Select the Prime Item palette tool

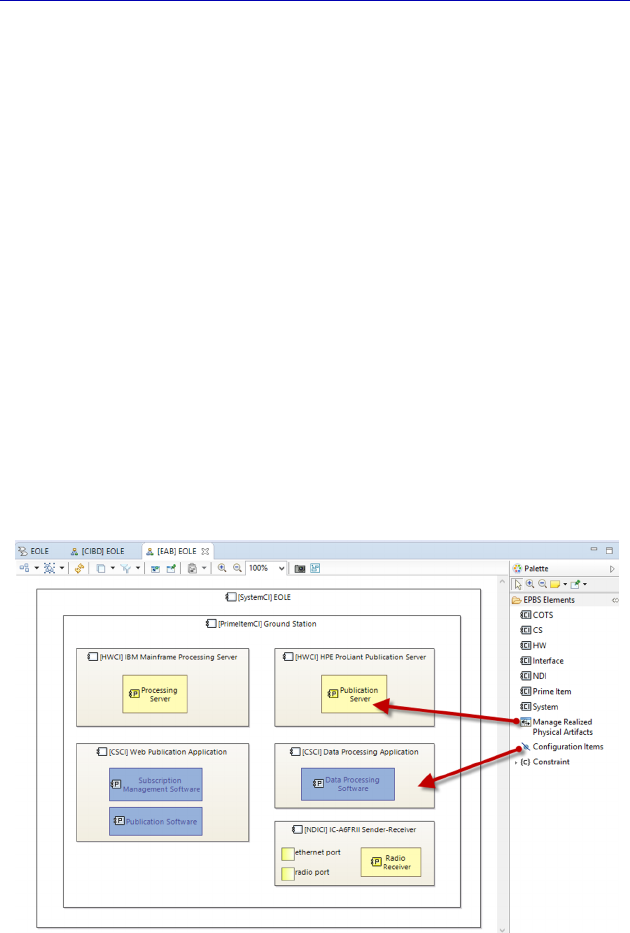(x=546, y=691)
